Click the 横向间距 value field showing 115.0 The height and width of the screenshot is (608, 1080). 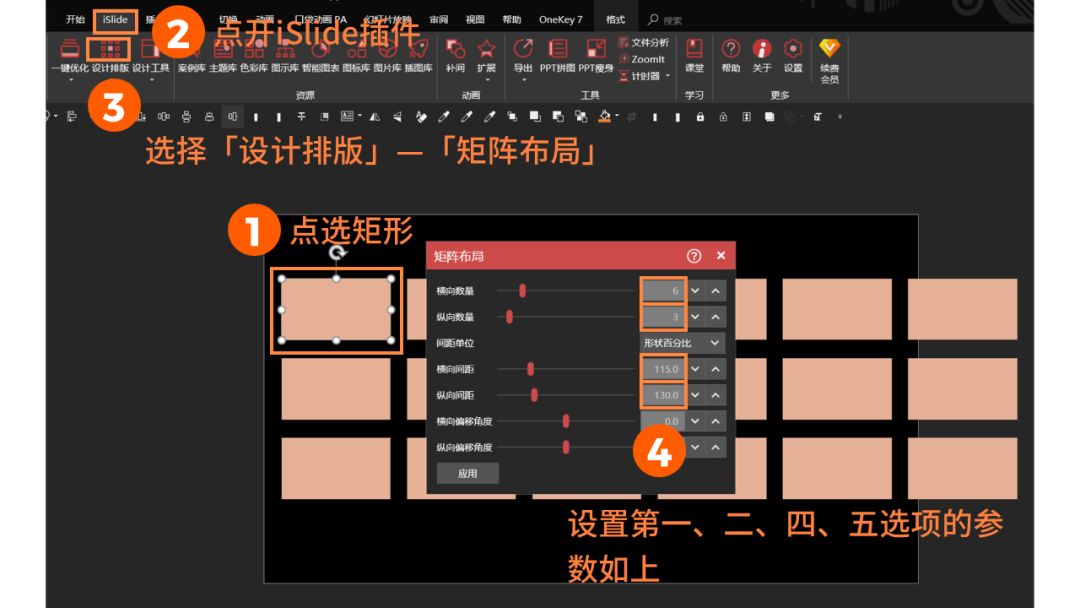pos(663,369)
